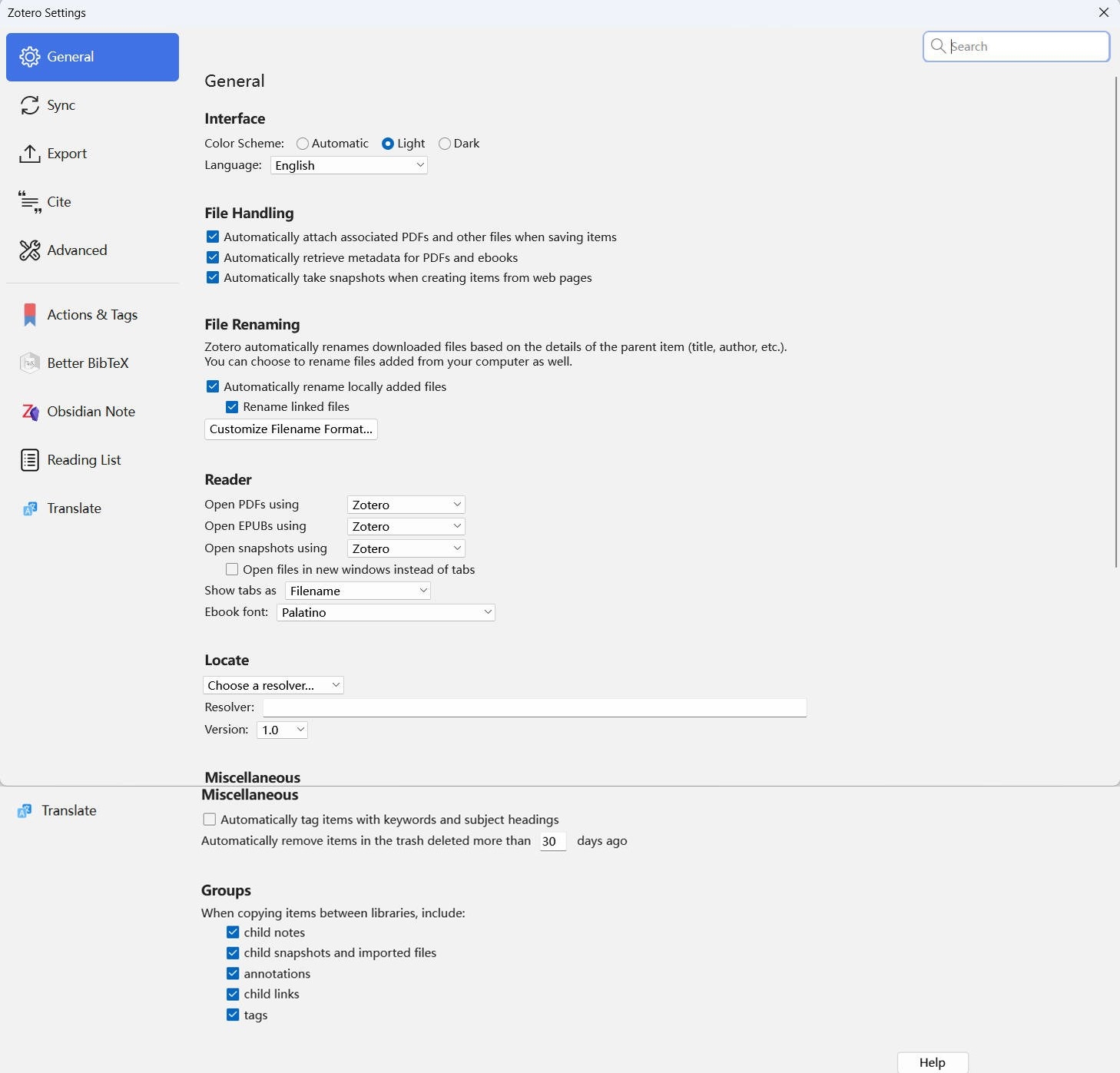This screenshot has height=1073, width=1120.
Task: Open the Export settings pane
Action: (92, 154)
